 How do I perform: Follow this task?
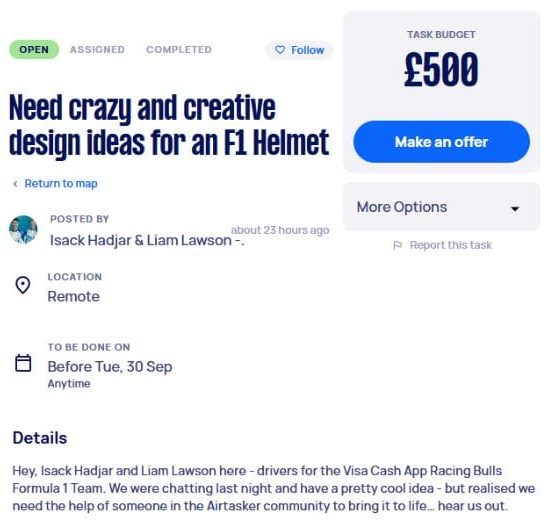pos(299,50)
